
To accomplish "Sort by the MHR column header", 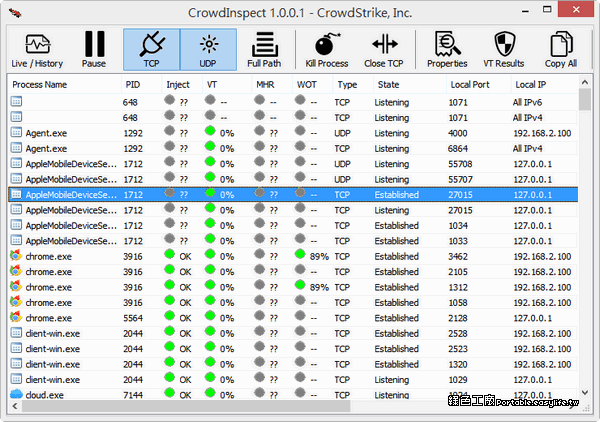I will (272, 85).
